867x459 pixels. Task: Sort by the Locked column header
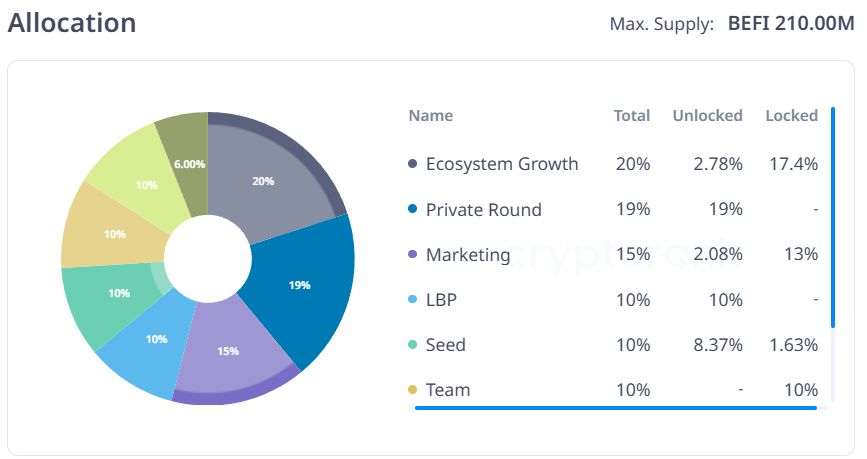(791, 116)
